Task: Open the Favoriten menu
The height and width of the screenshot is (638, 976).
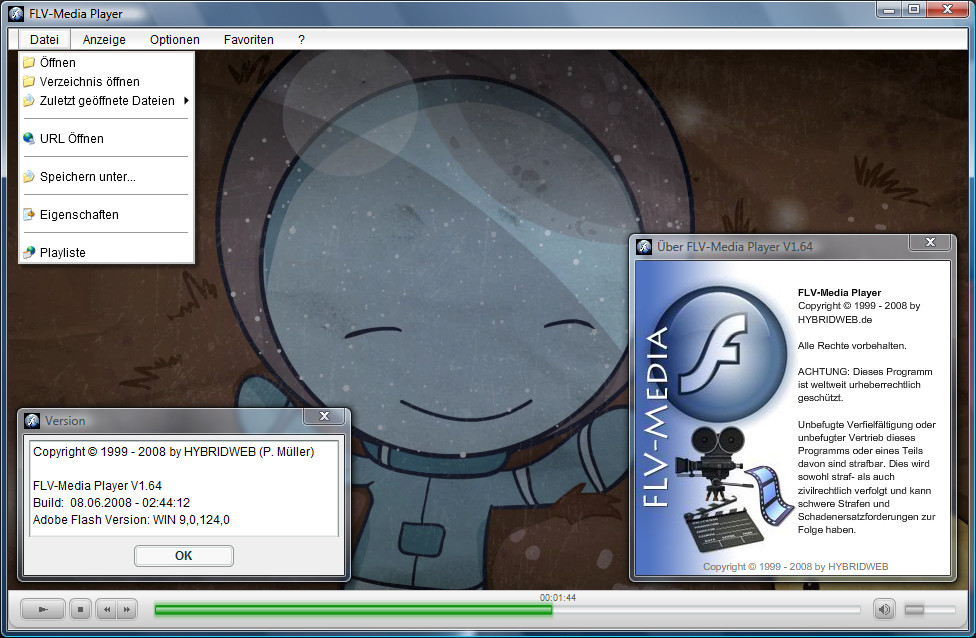Action: (248, 40)
